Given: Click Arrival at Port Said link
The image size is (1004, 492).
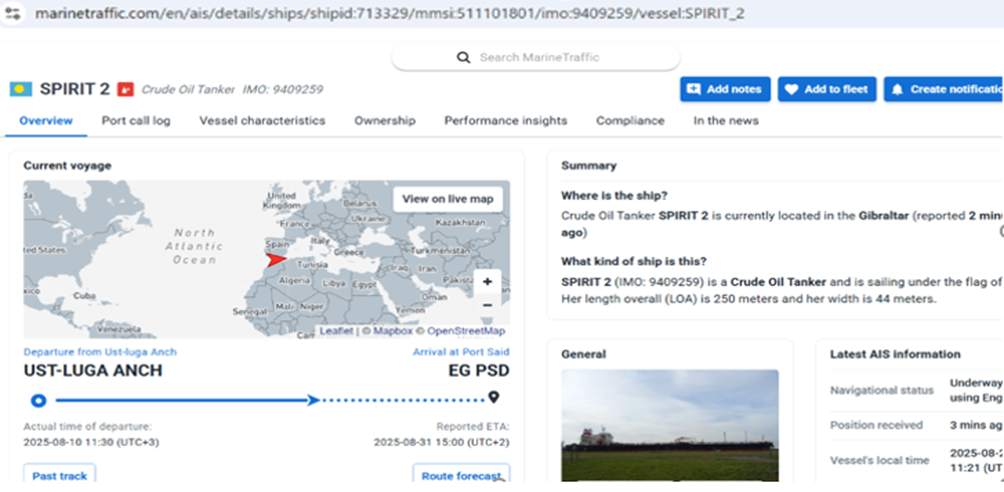Looking at the screenshot, I should pos(461,352).
